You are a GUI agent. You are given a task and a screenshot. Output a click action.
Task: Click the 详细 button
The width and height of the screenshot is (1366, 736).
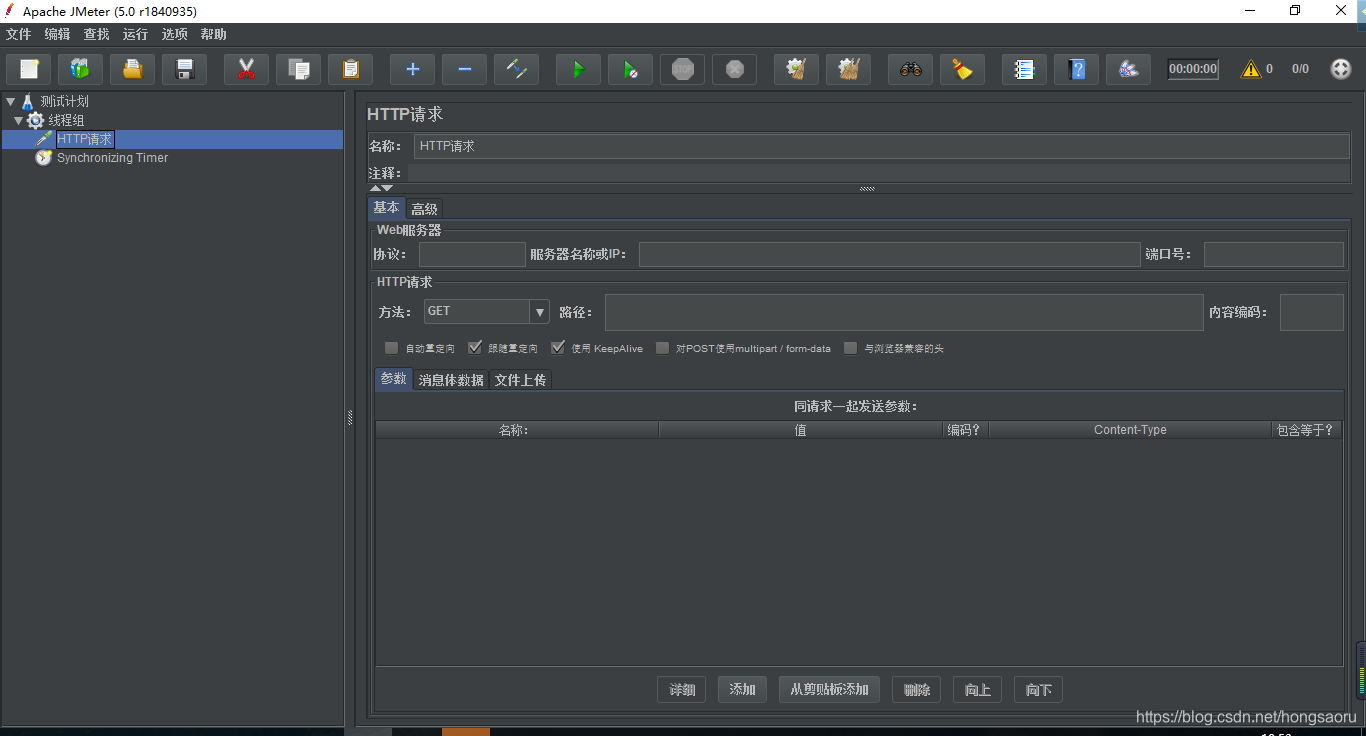(x=682, y=690)
